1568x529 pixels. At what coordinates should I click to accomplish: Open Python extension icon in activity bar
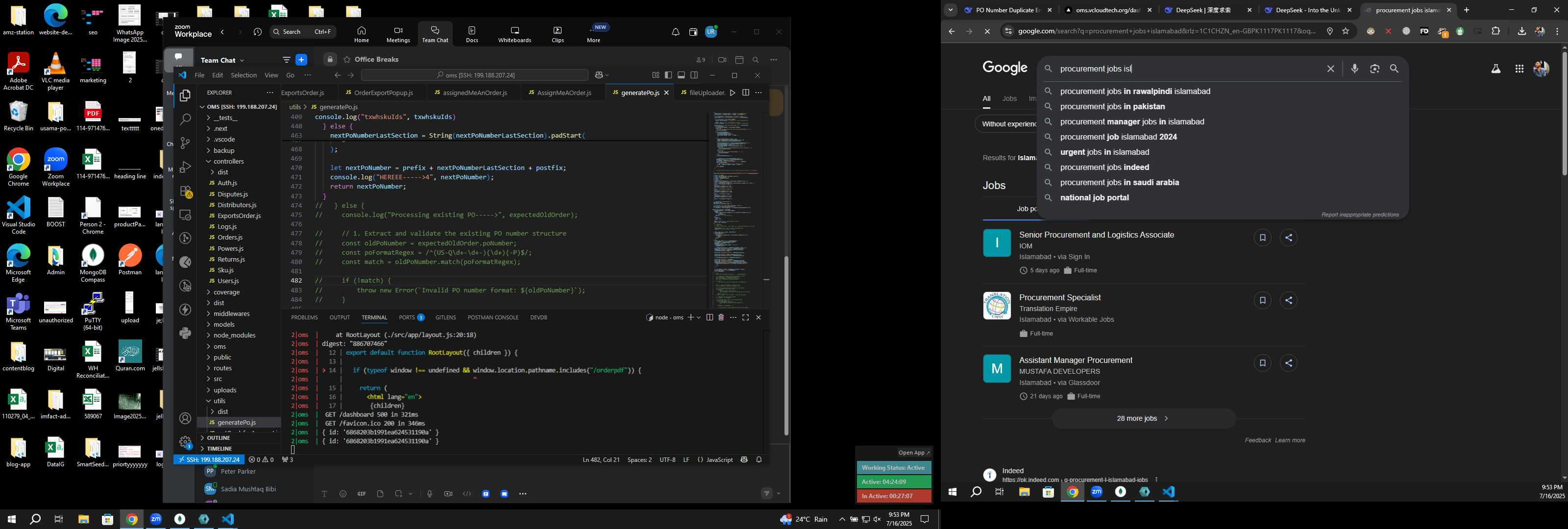point(185,333)
